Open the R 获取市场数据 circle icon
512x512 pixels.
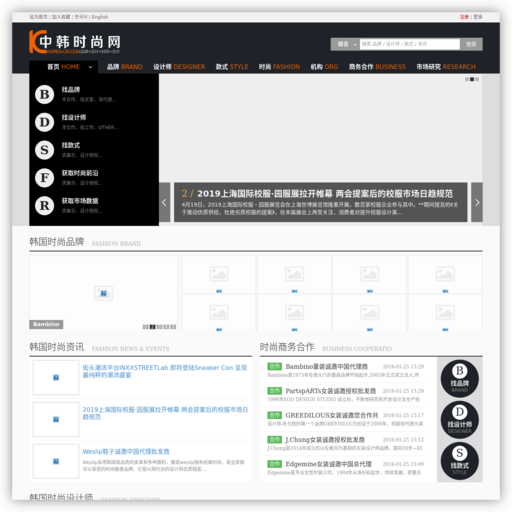tap(45, 206)
